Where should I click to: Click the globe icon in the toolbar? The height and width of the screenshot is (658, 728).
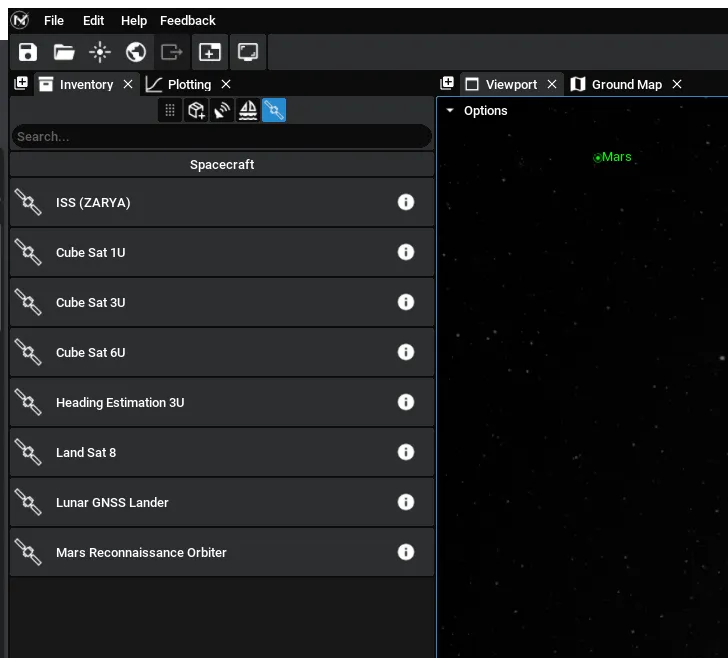click(136, 52)
